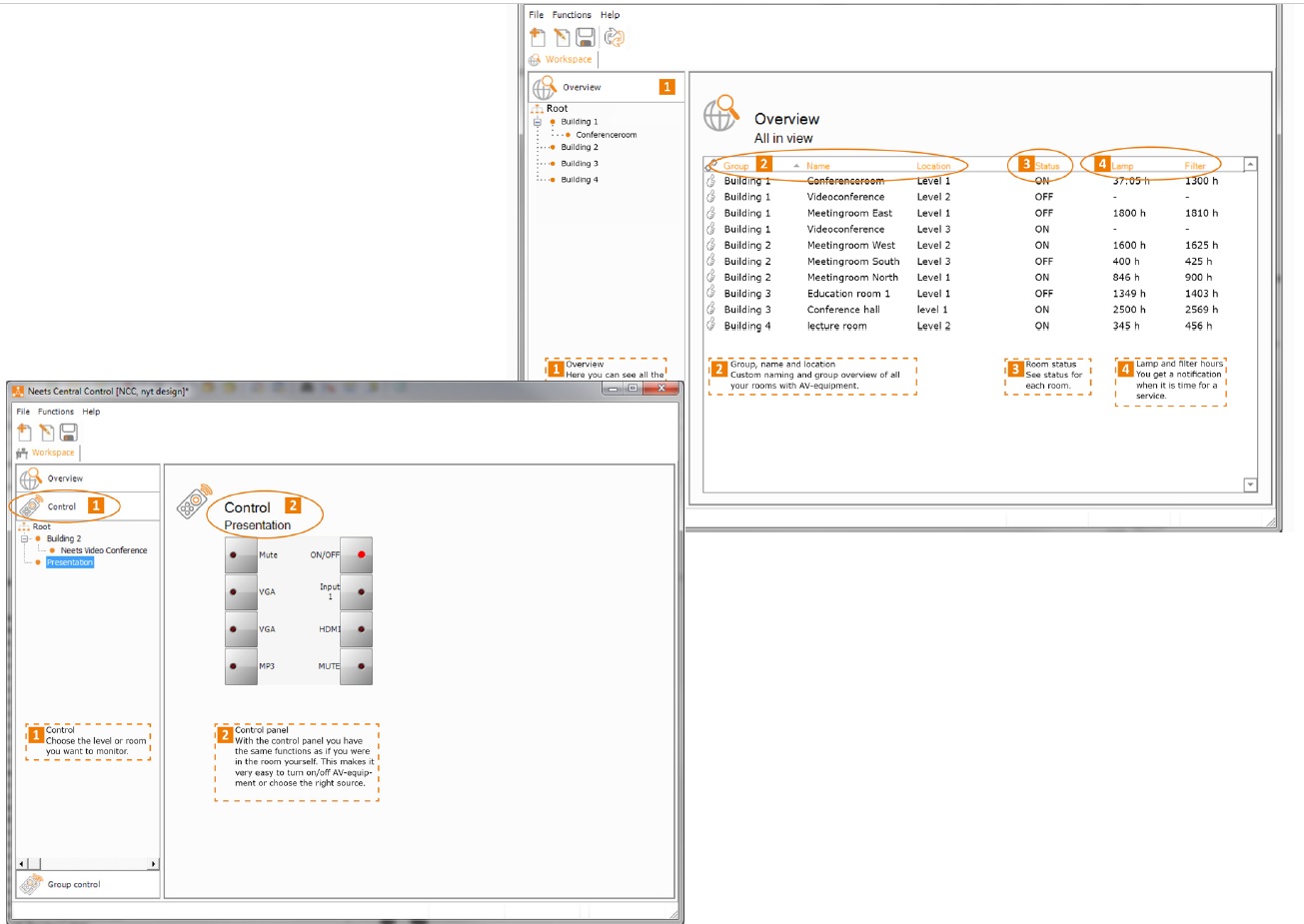Click the sync/refresh icon in the Overview window toolbar
The height and width of the screenshot is (924, 1304).
614,37
